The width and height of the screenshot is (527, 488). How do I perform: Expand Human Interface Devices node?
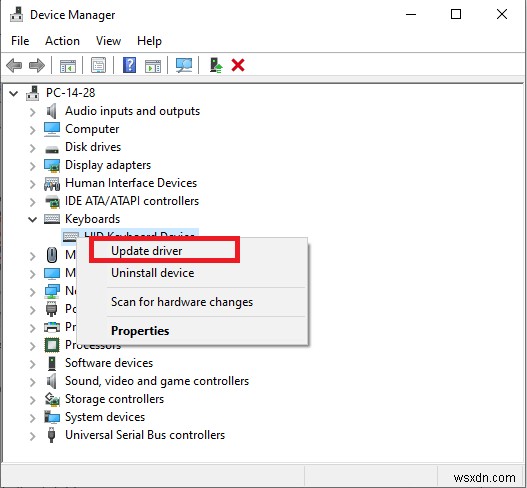click(33, 184)
